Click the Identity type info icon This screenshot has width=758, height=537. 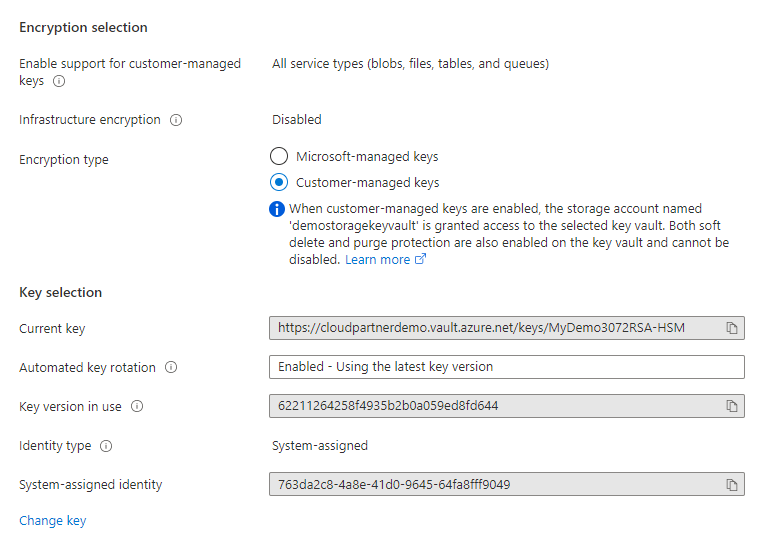tap(106, 446)
